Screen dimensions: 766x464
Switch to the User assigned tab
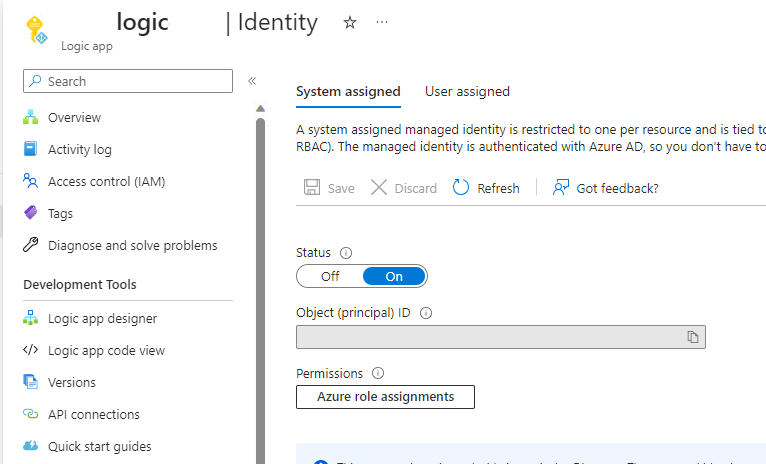pos(467,91)
